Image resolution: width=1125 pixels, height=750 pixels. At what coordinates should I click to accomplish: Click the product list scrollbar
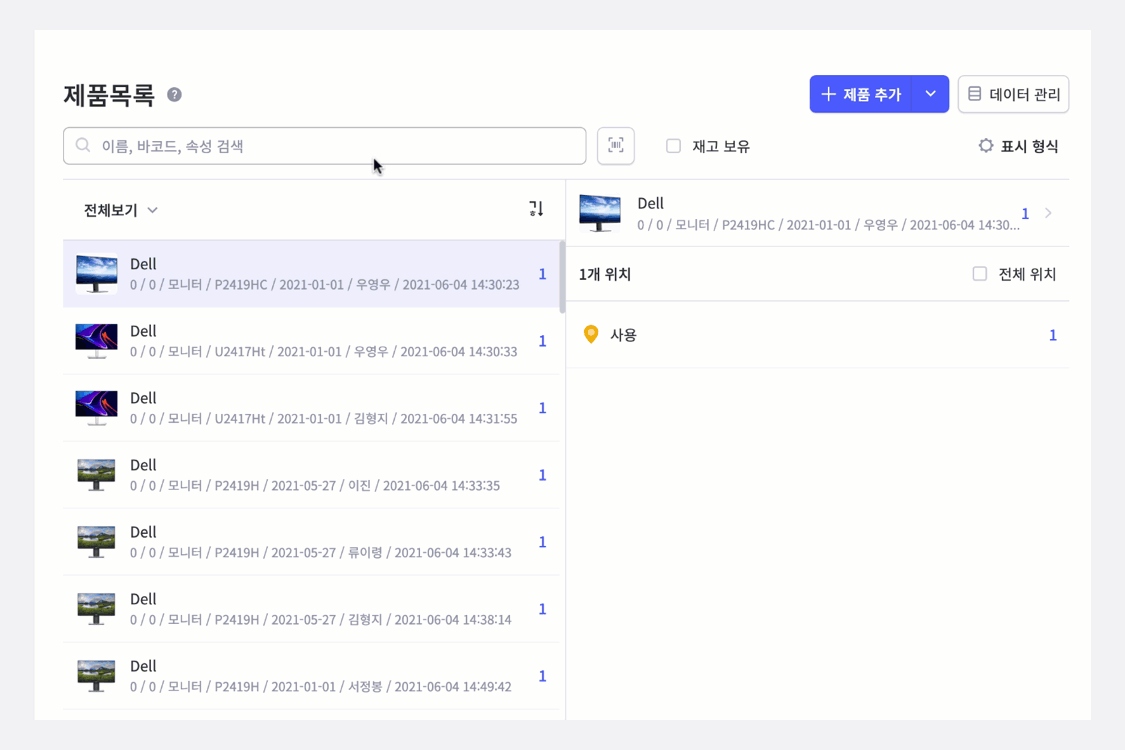(x=562, y=277)
